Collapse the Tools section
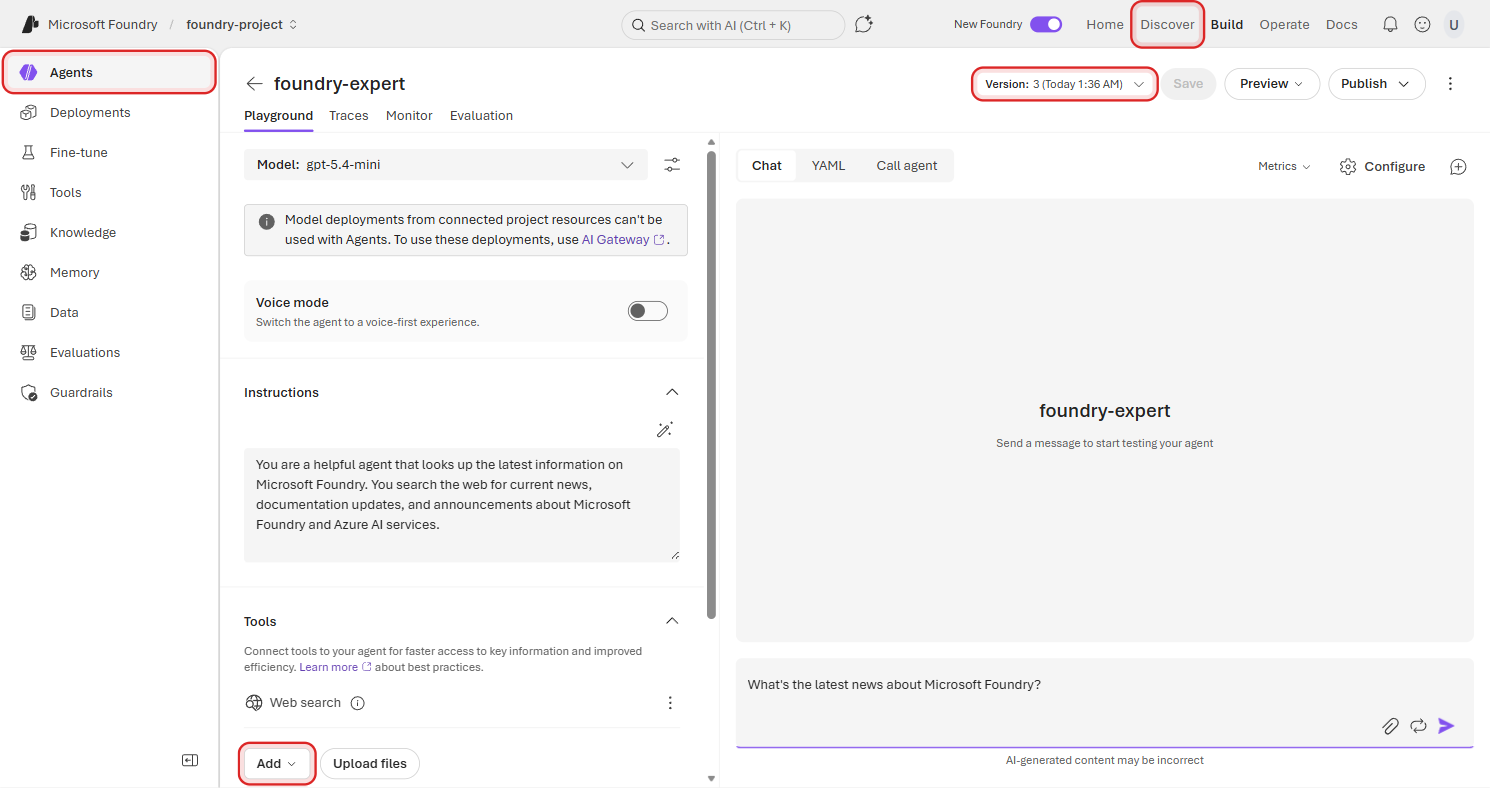Viewport: 1490px width, 788px height. coord(672,622)
